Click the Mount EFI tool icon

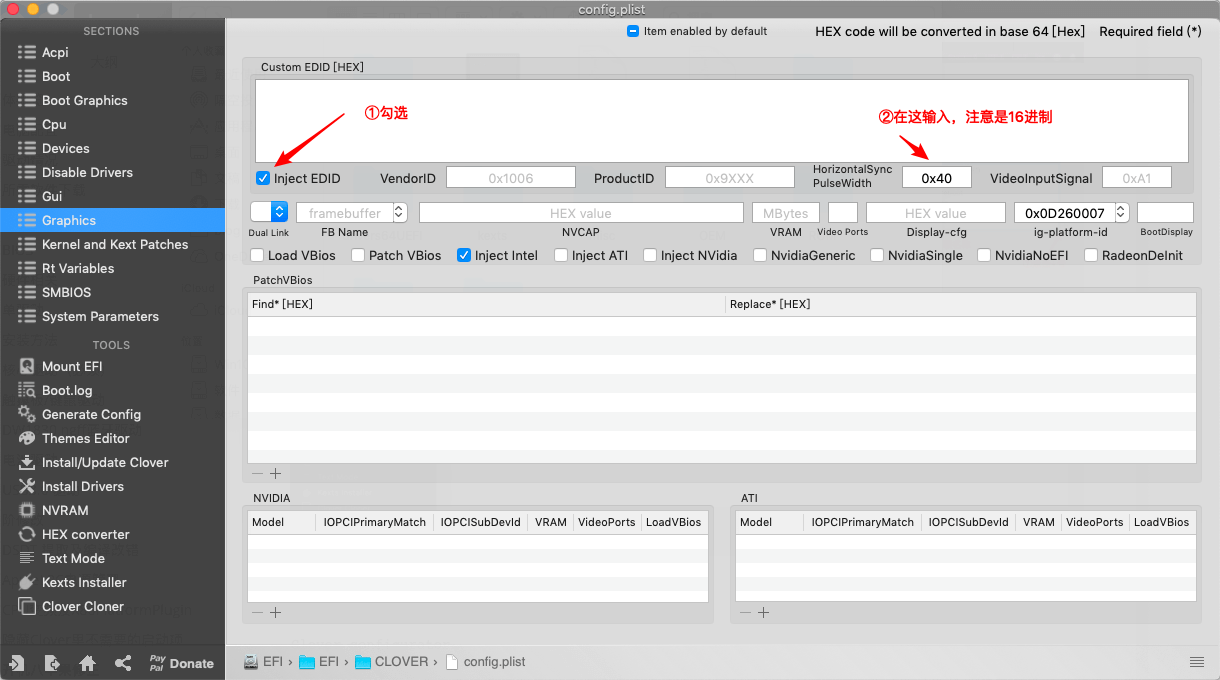27,366
